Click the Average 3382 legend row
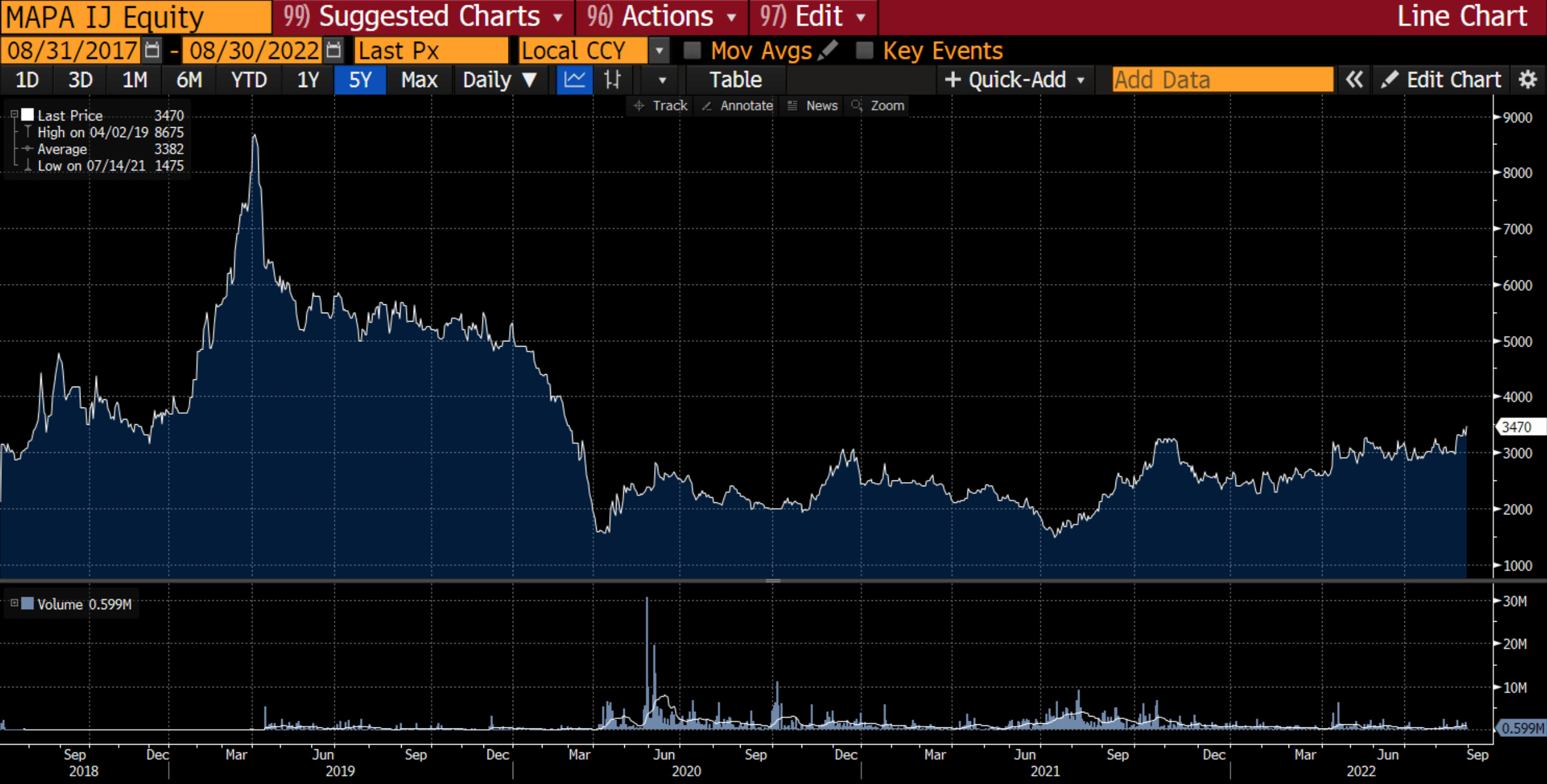This screenshot has width=1547, height=784. pyautogui.click(x=103, y=149)
